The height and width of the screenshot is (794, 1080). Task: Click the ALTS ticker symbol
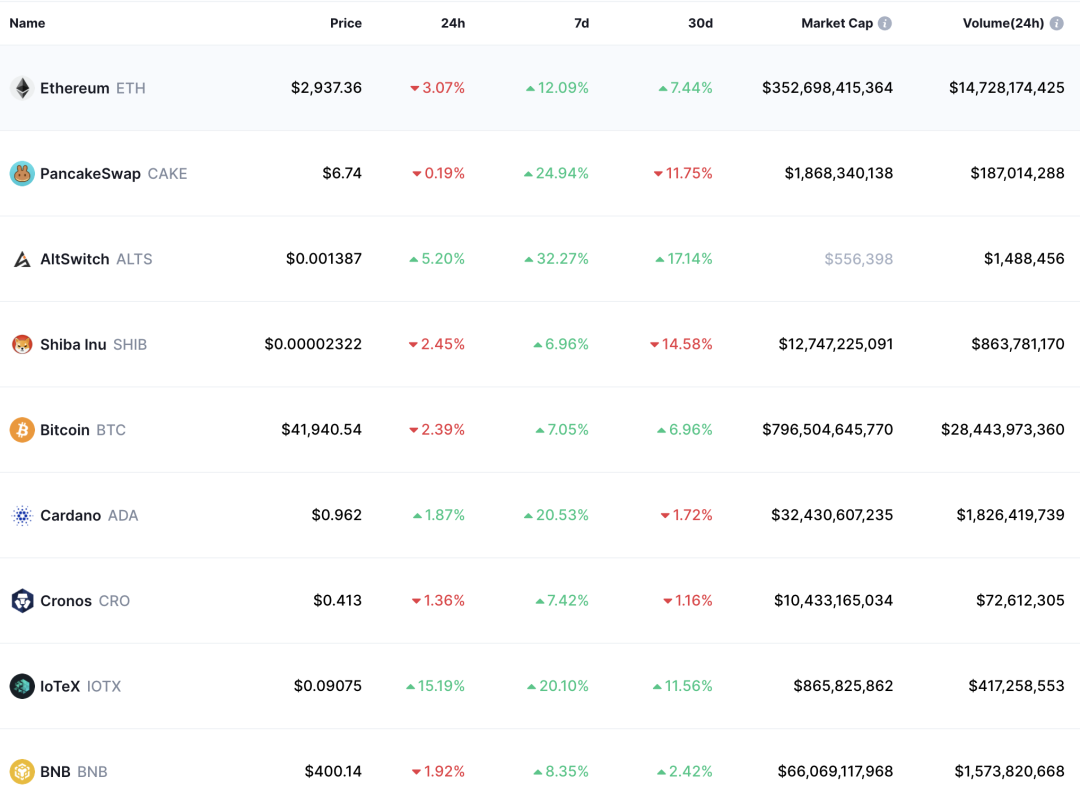134,259
